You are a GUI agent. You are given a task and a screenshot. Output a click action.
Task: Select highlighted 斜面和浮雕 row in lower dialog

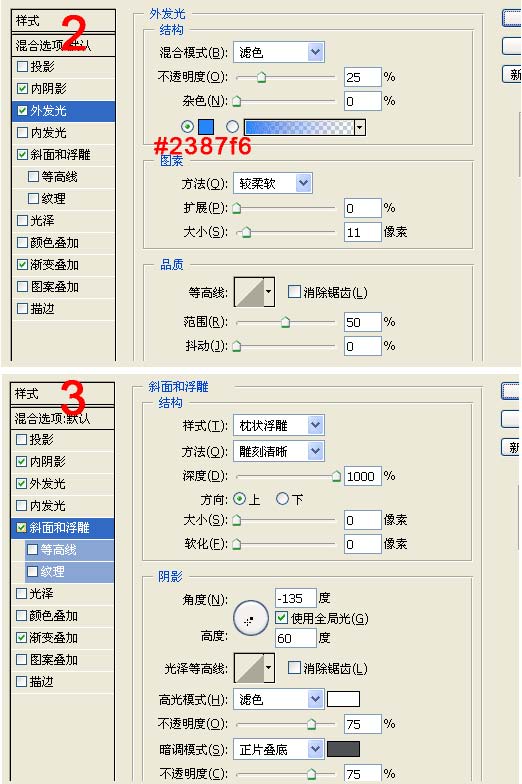(62, 528)
